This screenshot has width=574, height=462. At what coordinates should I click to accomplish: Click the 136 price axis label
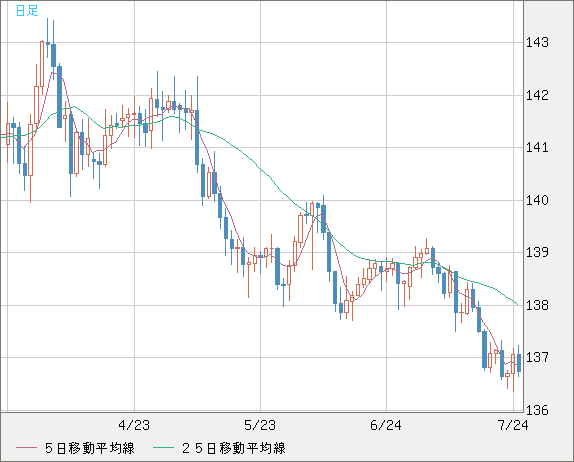(537, 410)
